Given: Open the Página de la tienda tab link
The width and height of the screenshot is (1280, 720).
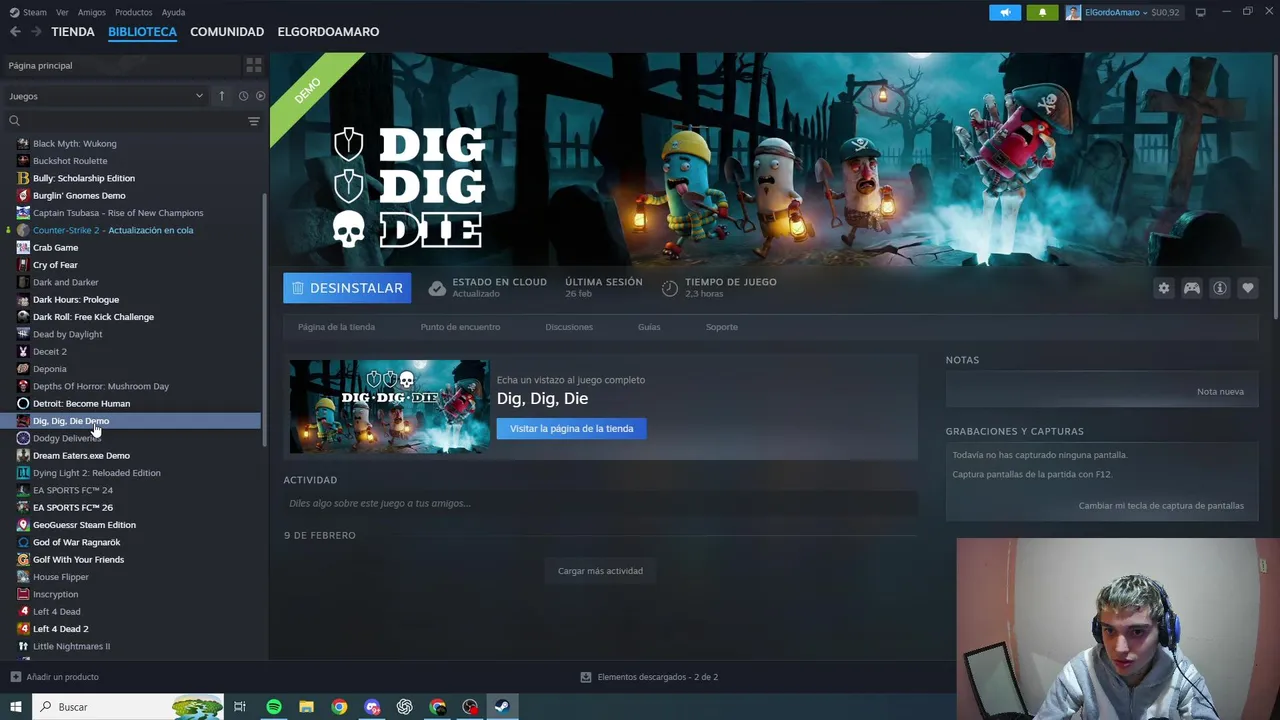Looking at the screenshot, I should point(336,327).
